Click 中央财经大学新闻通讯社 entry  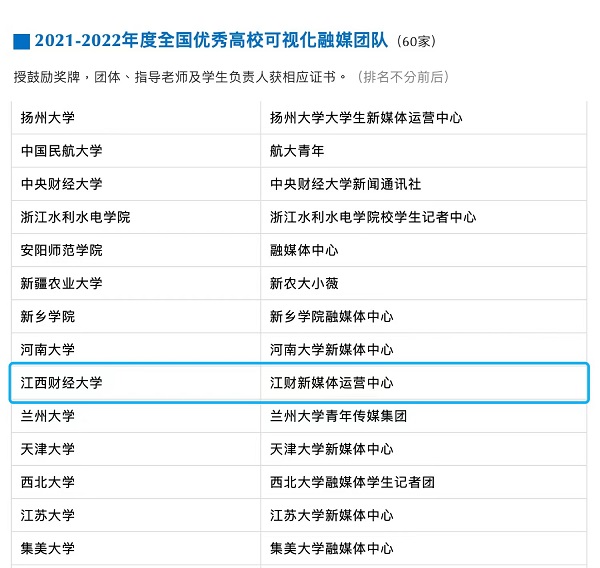tap(346, 184)
